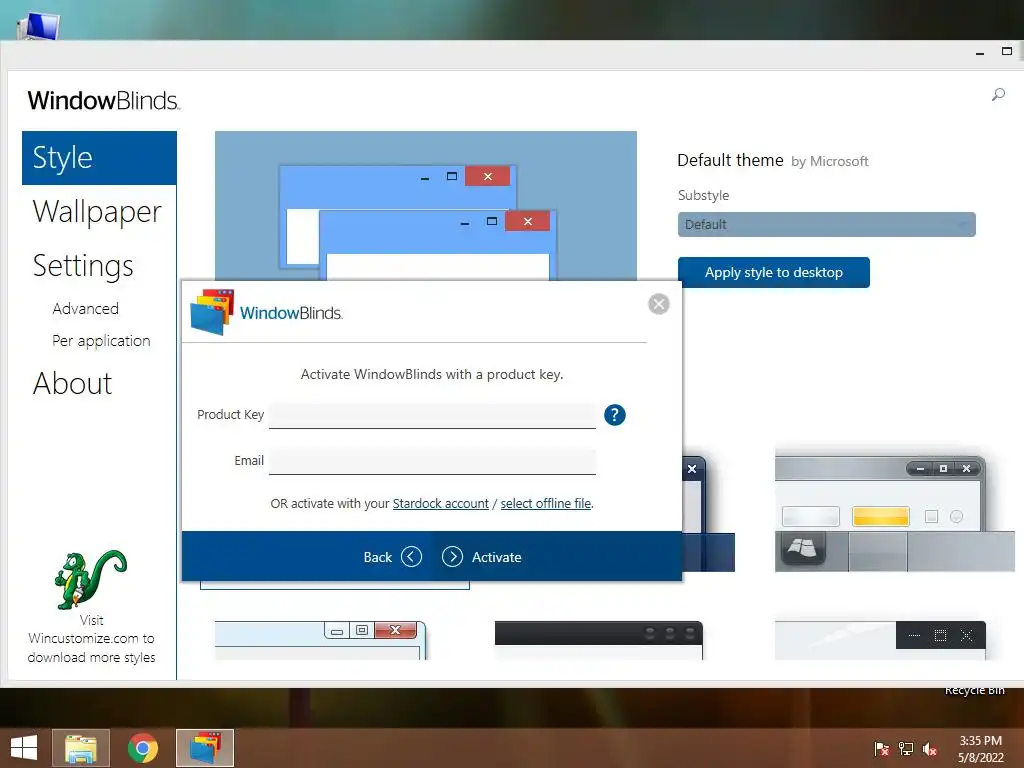
Task: Select Per application under Settings
Action: tap(101, 340)
